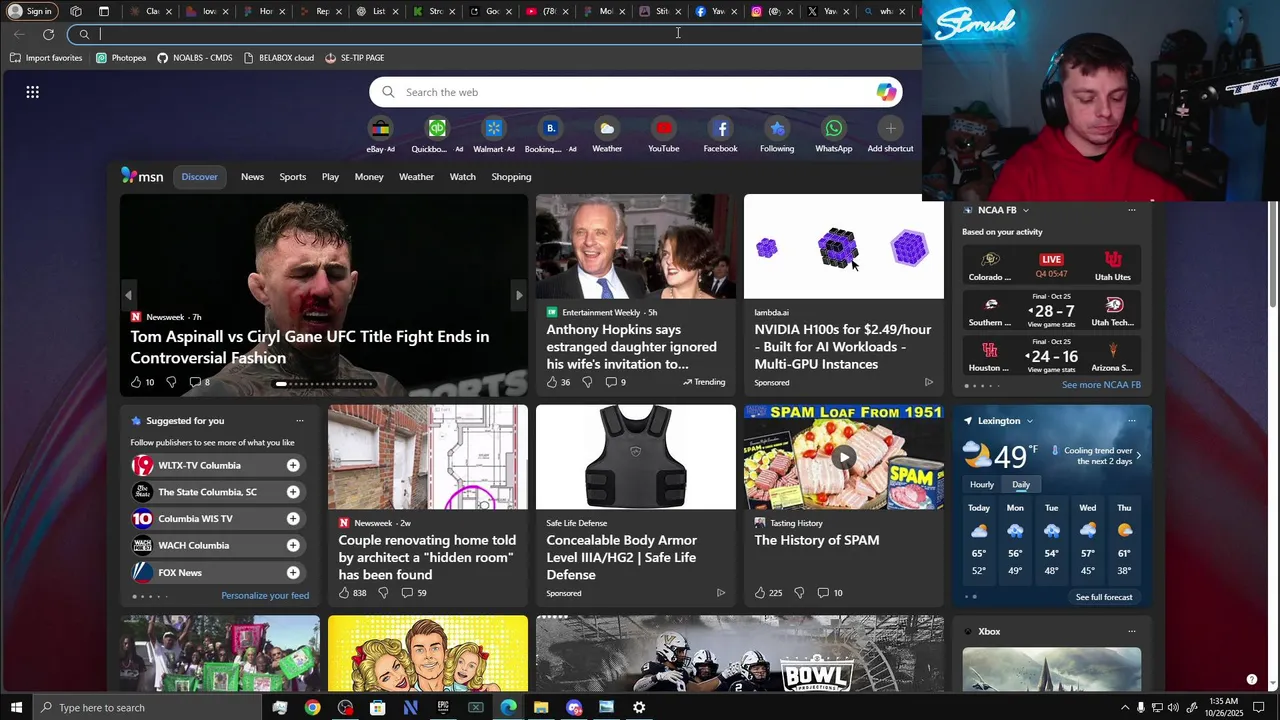Play the History of SPAM video
Screen dimensions: 1280x720
coord(844,457)
